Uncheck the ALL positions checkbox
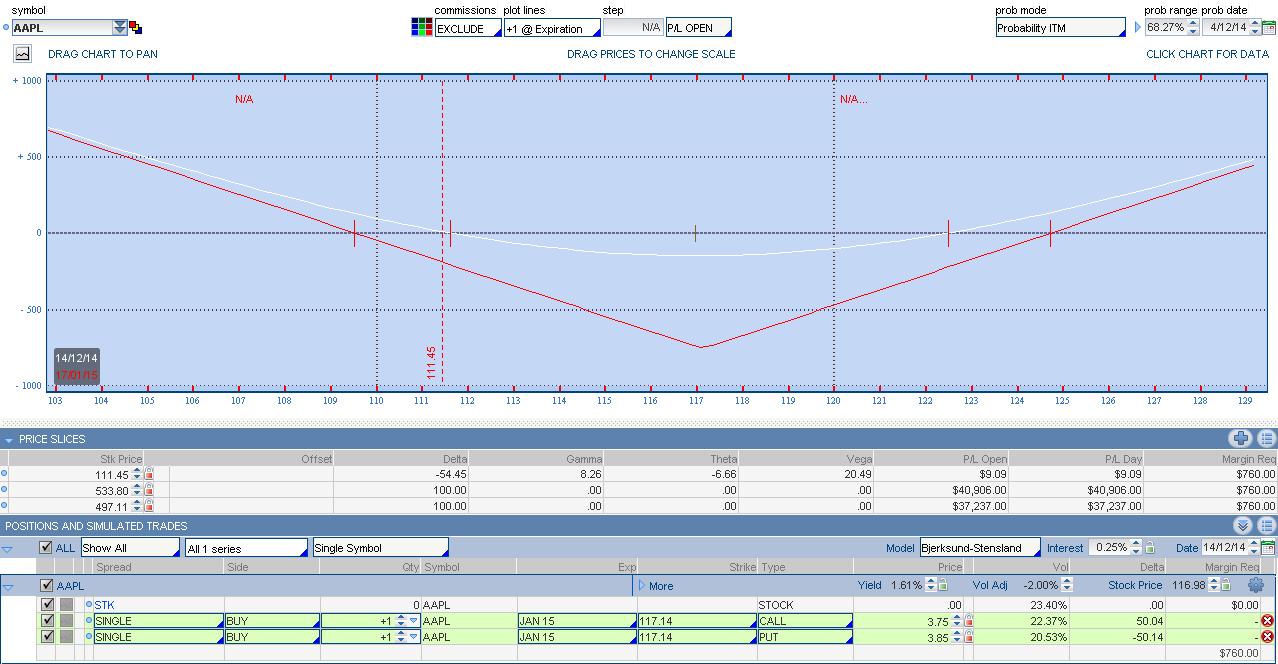The image size is (1278, 664). pyautogui.click(x=45, y=548)
